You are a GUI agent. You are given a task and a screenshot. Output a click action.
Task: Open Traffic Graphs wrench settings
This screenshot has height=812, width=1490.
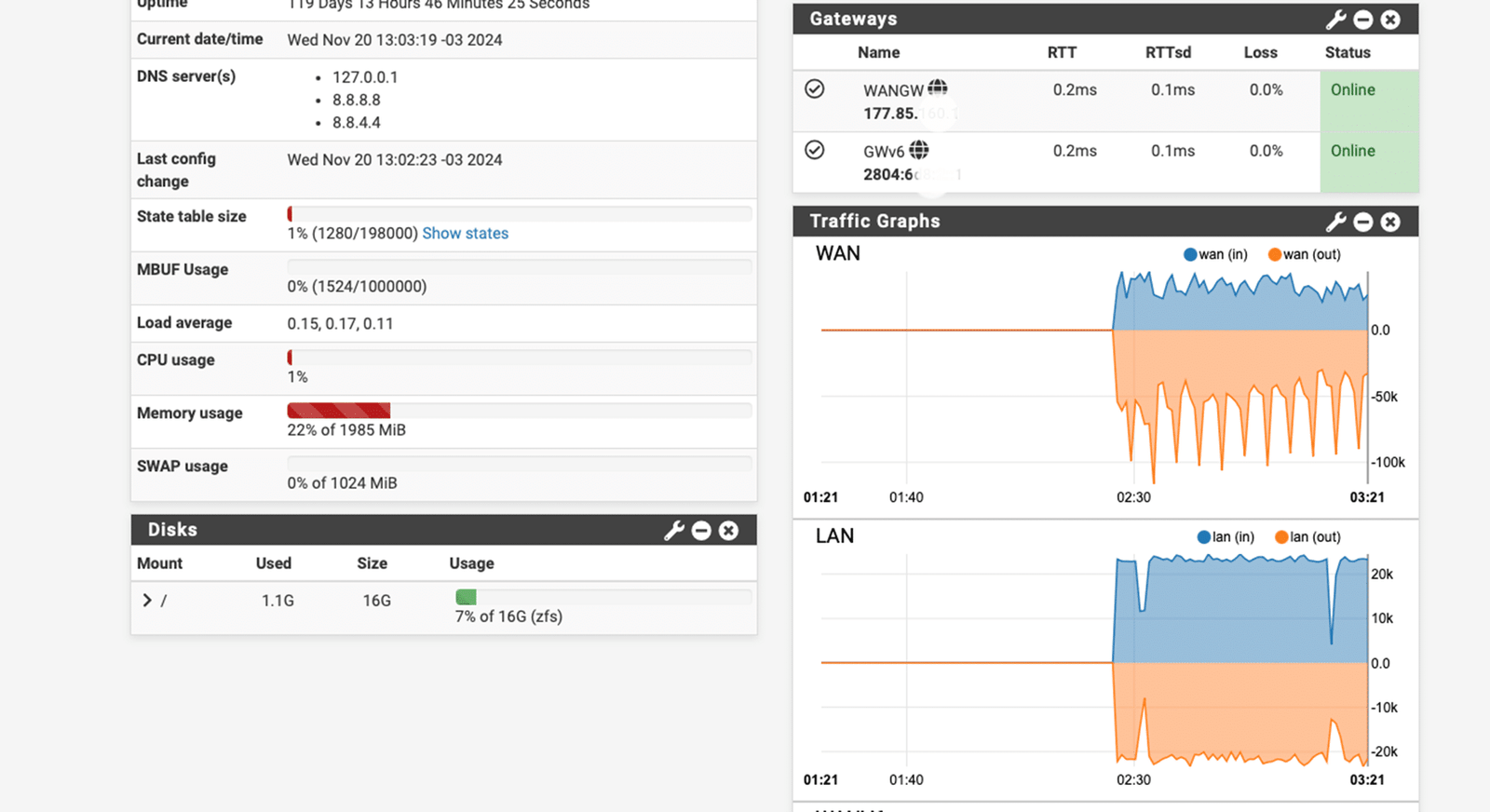(x=1335, y=222)
